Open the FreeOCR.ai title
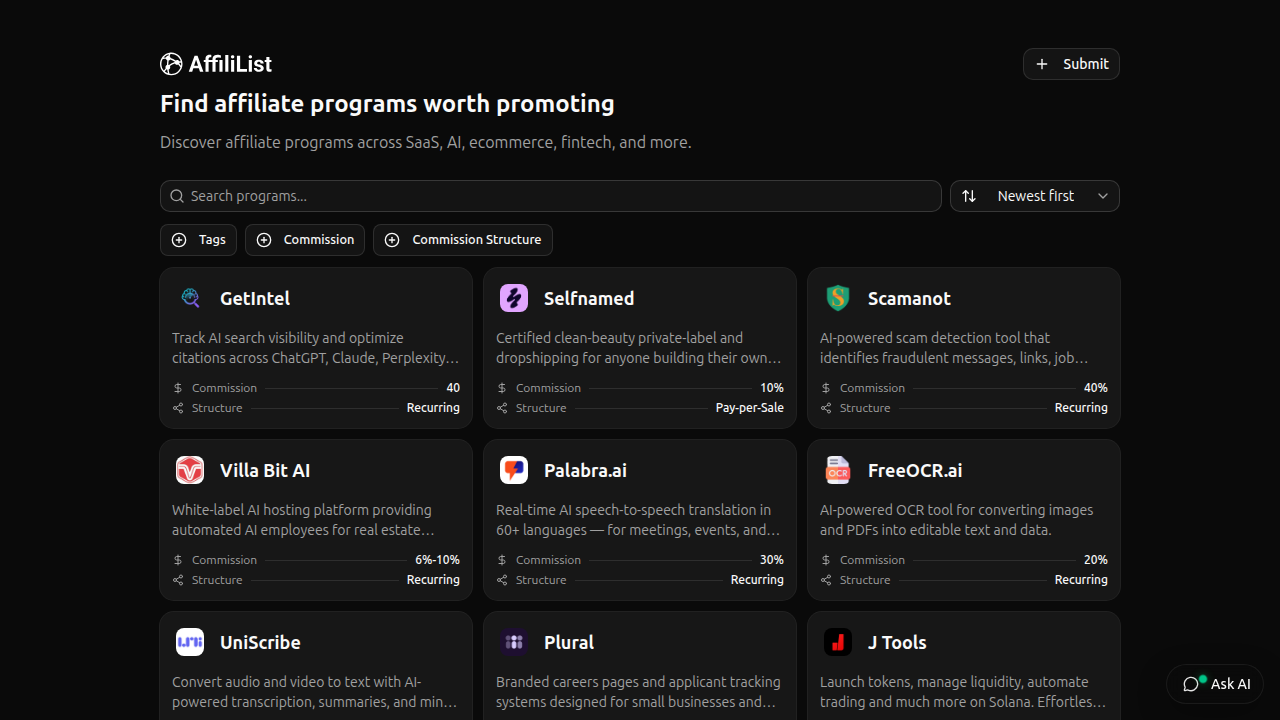The height and width of the screenshot is (720, 1280). [915, 470]
